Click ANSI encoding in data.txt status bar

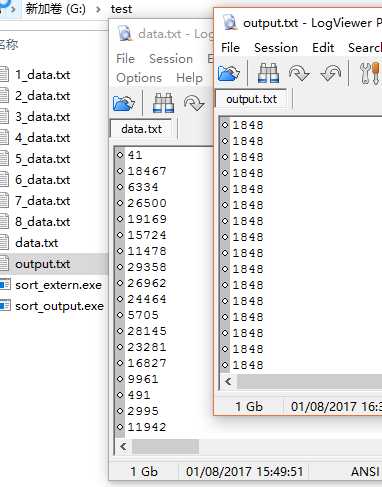point(365,471)
